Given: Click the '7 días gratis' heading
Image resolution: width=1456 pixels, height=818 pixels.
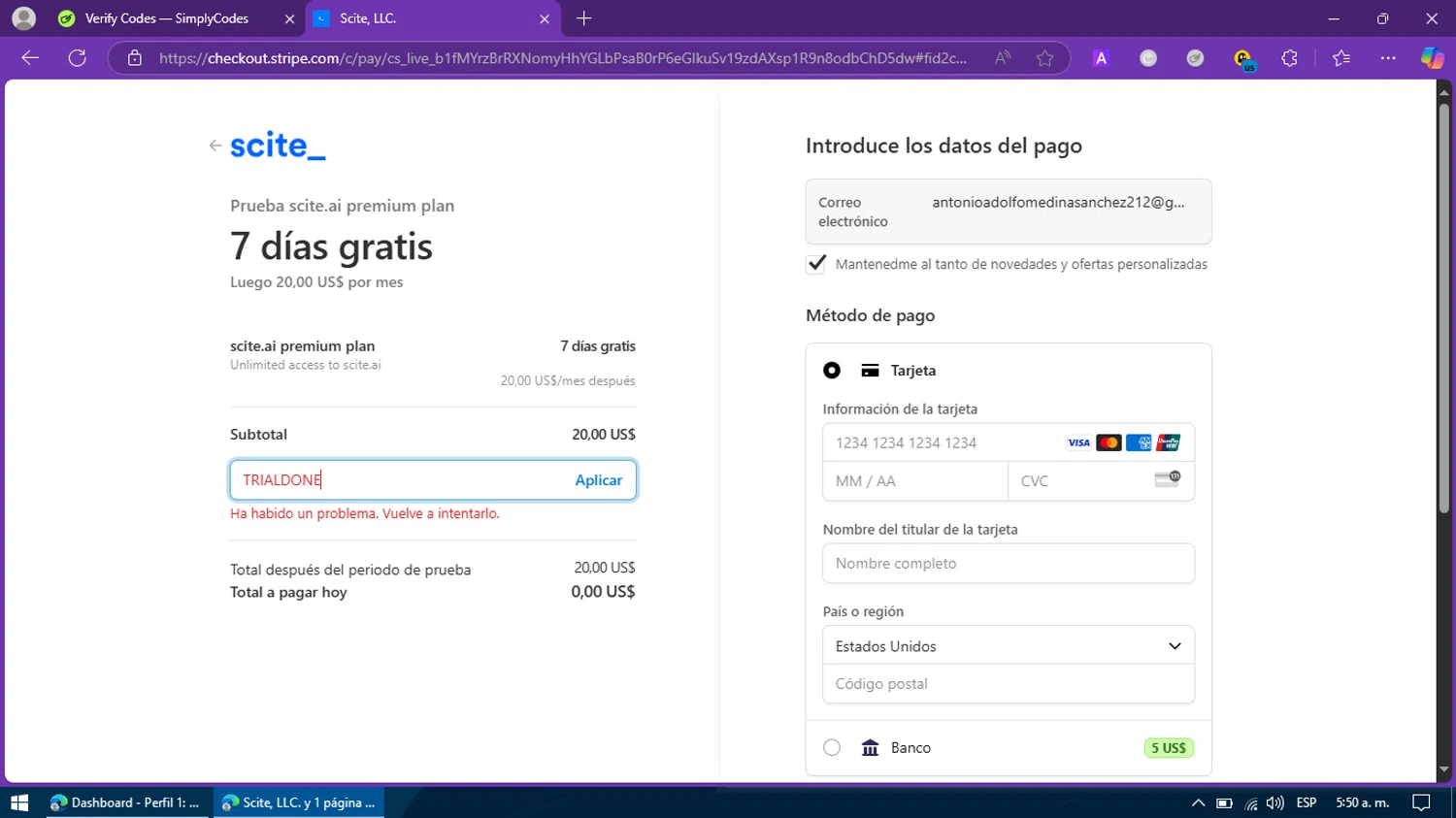Looking at the screenshot, I should click(x=331, y=246).
